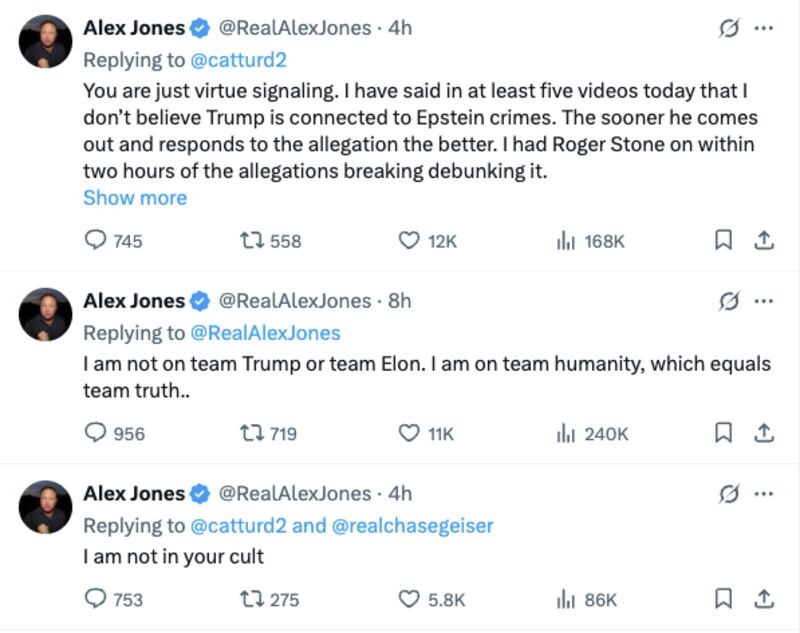The image size is (800, 633).
Task: Open more options on second tweet
Action: click(764, 301)
